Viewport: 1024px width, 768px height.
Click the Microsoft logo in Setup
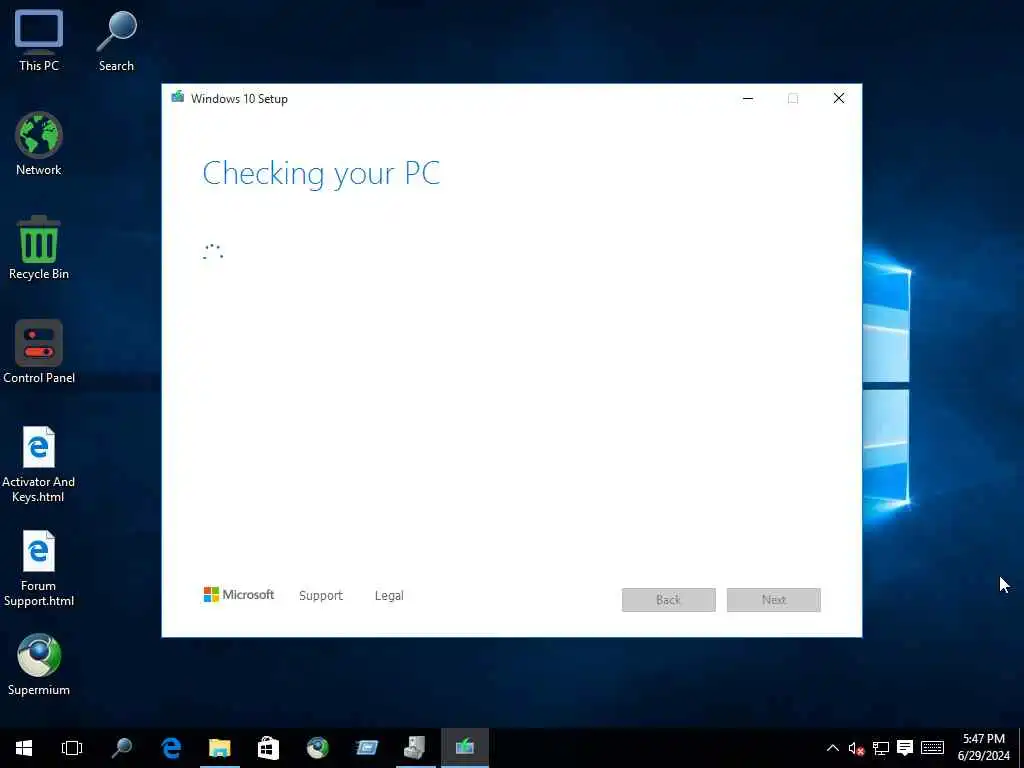[x=239, y=595]
